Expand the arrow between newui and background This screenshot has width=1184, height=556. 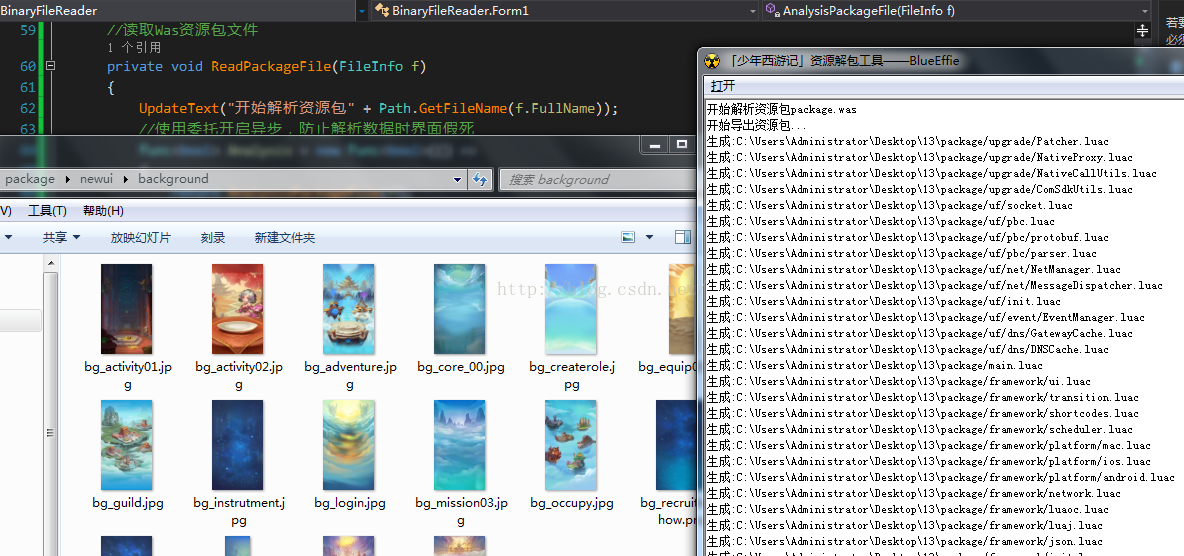click(x=126, y=179)
